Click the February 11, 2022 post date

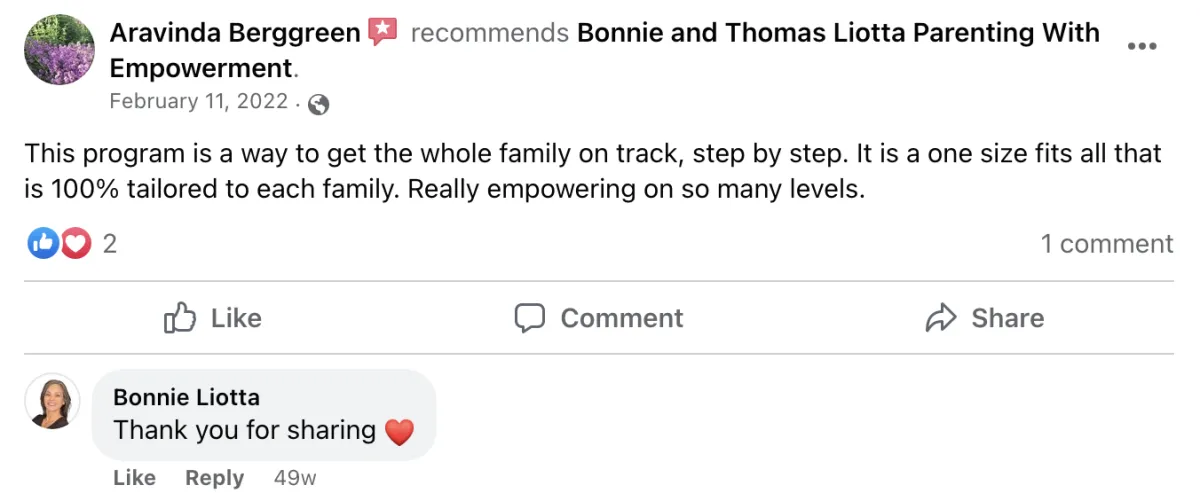[x=198, y=101]
